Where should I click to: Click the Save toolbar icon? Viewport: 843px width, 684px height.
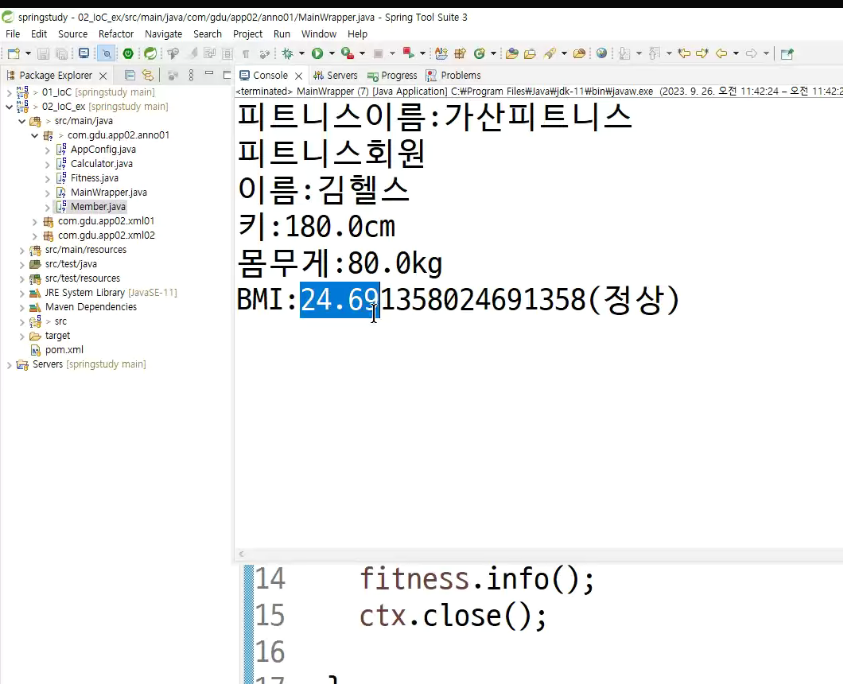click(x=44, y=53)
